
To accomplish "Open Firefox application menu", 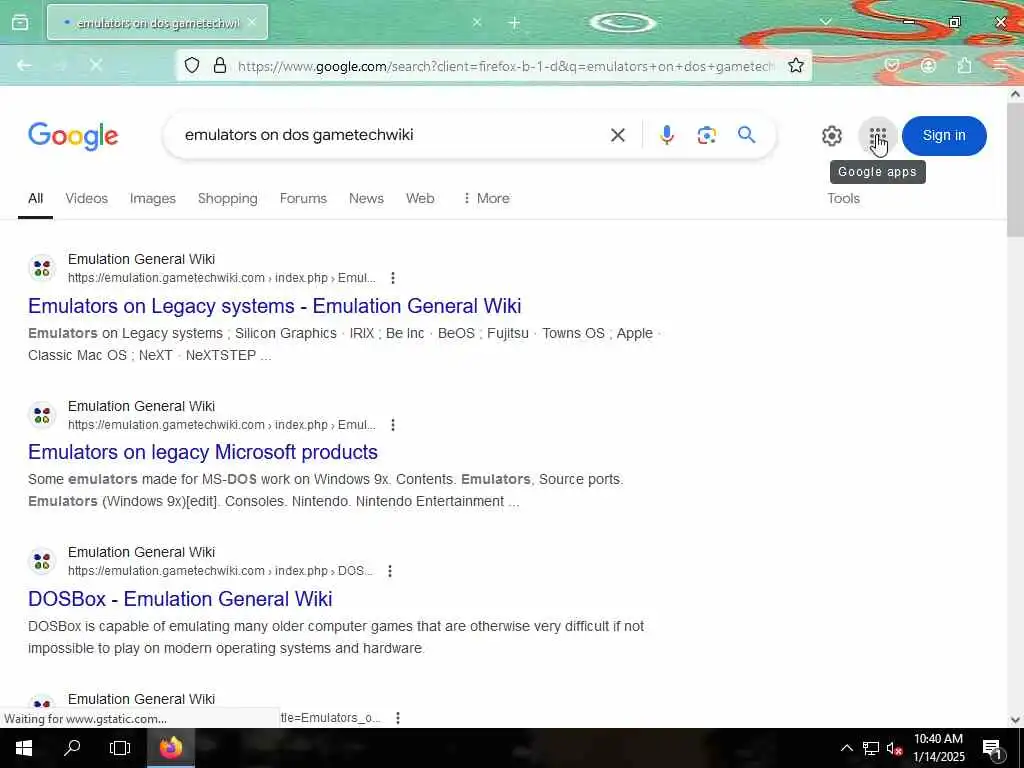I will tap(1000, 65).
